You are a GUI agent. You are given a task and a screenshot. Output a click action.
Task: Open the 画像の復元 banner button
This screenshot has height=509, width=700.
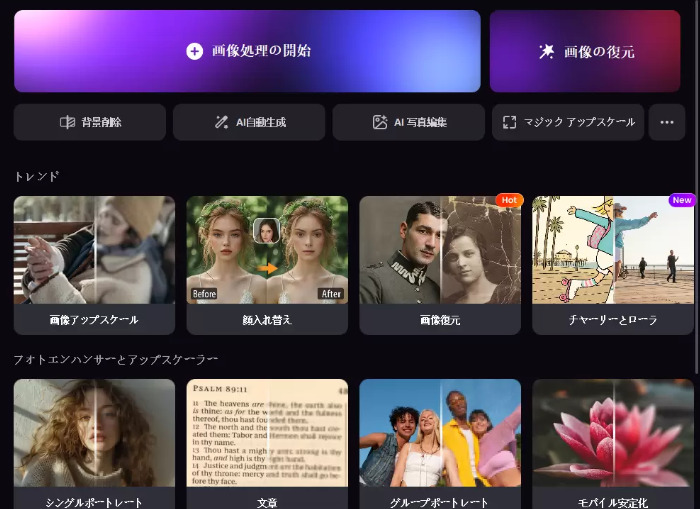pos(585,51)
